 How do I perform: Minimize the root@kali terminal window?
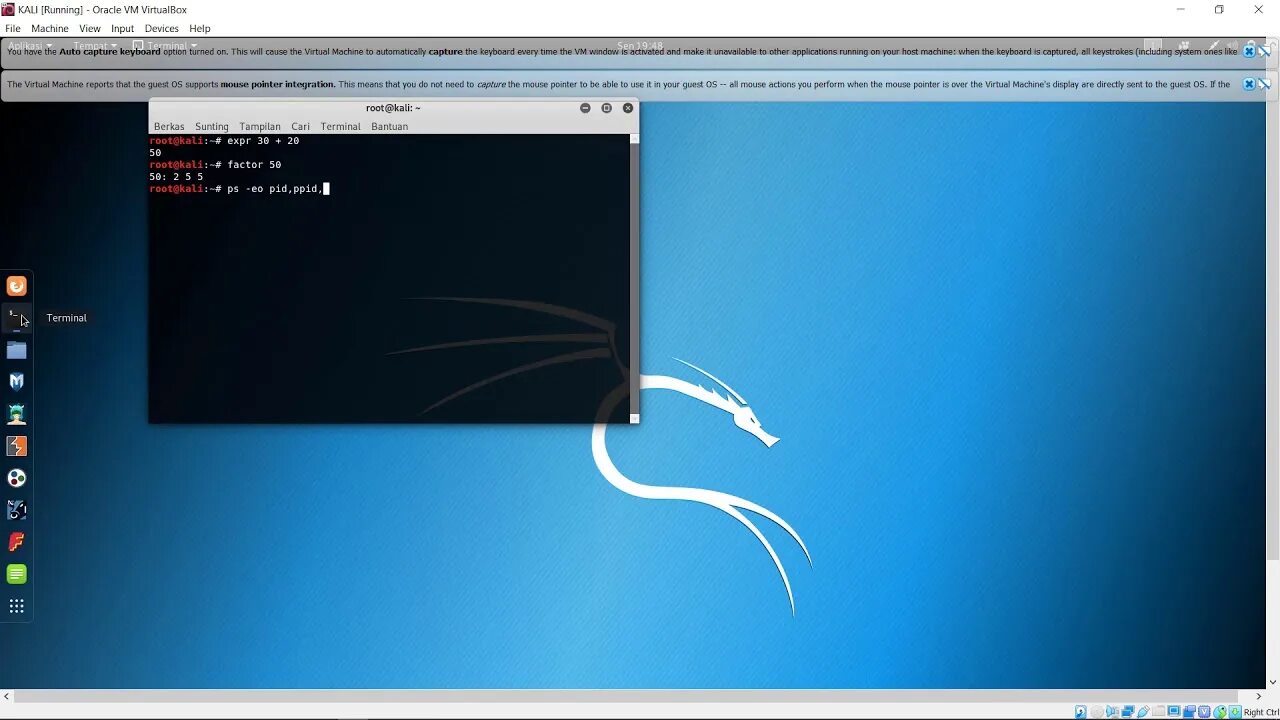tap(585, 108)
